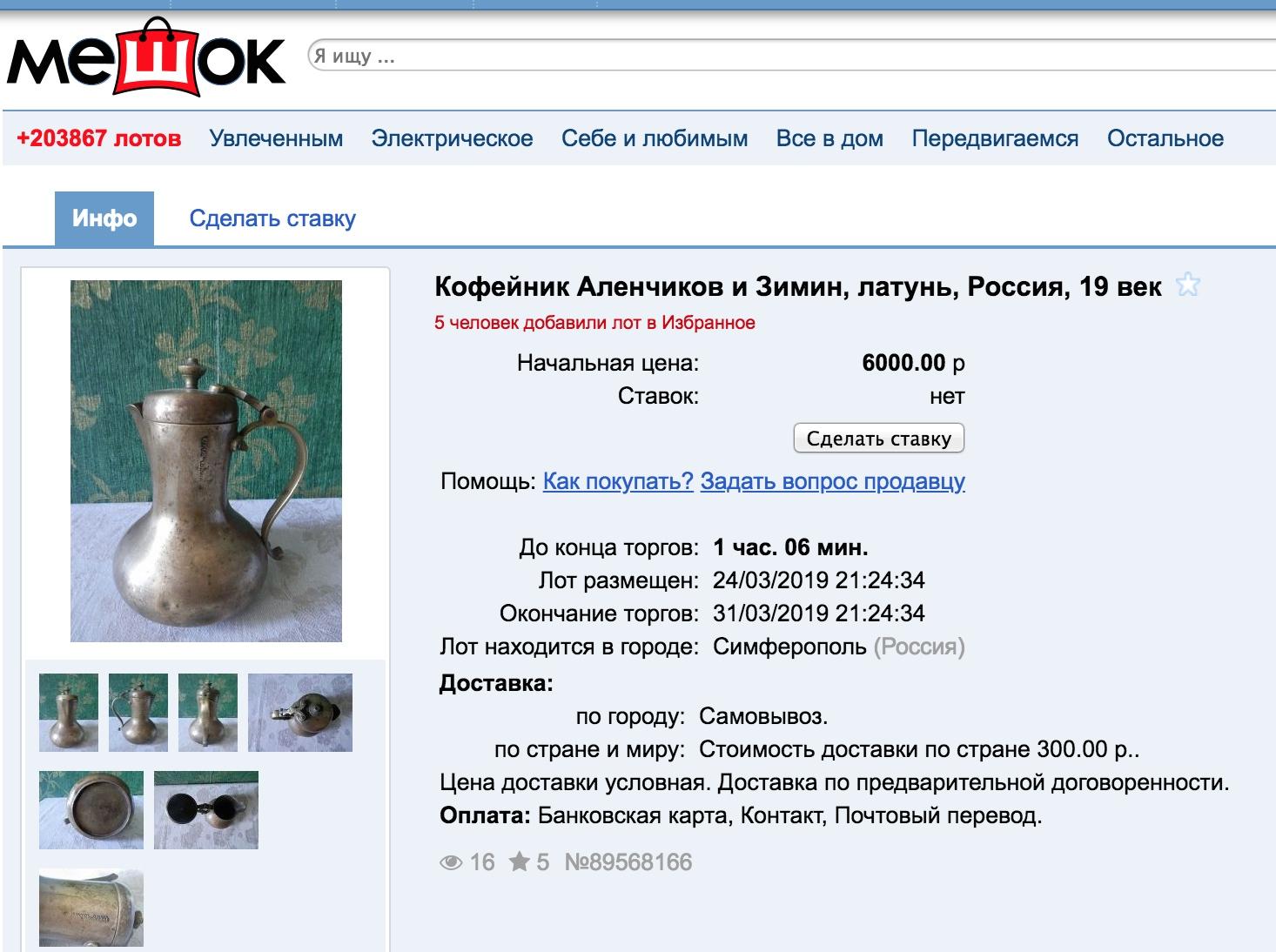Open Задать вопрос продавцу link
The image size is (1276, 952).
(x=833, y=481)
